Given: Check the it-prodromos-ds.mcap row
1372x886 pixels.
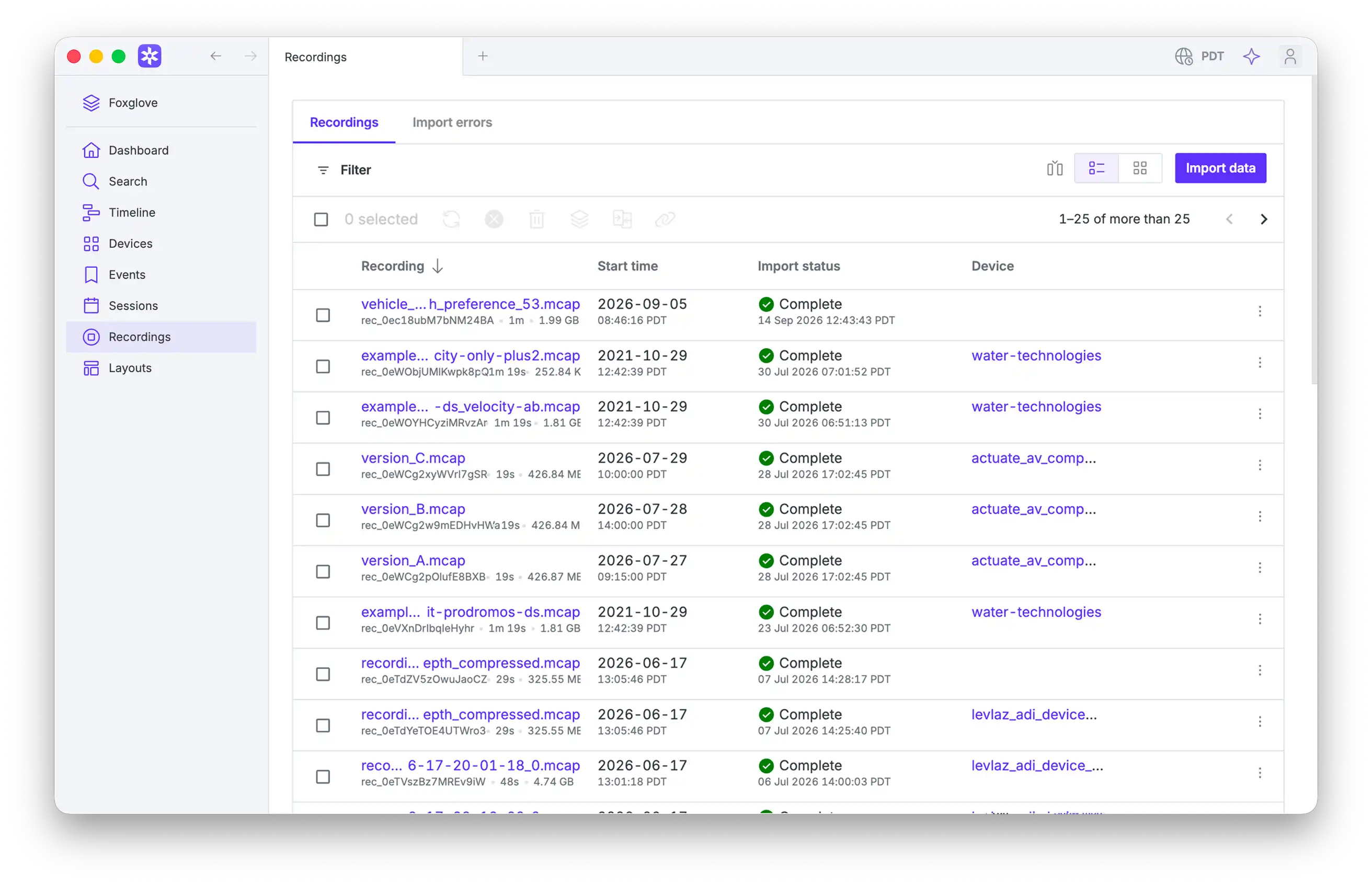Looking at the screenshot, I should (323, 623).
